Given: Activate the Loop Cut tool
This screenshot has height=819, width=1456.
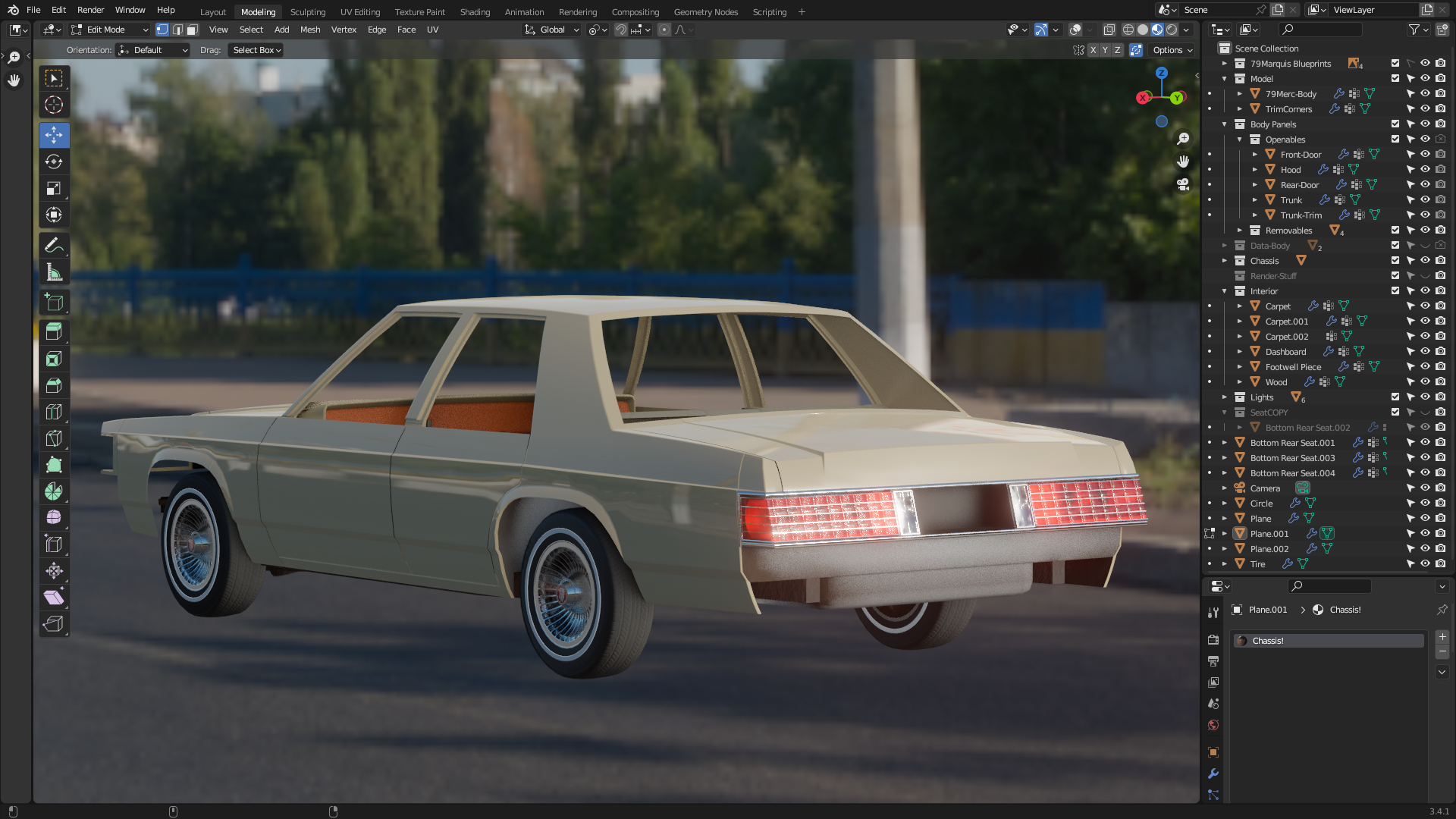Looking at the screenshot, I should tap(54, 412).
